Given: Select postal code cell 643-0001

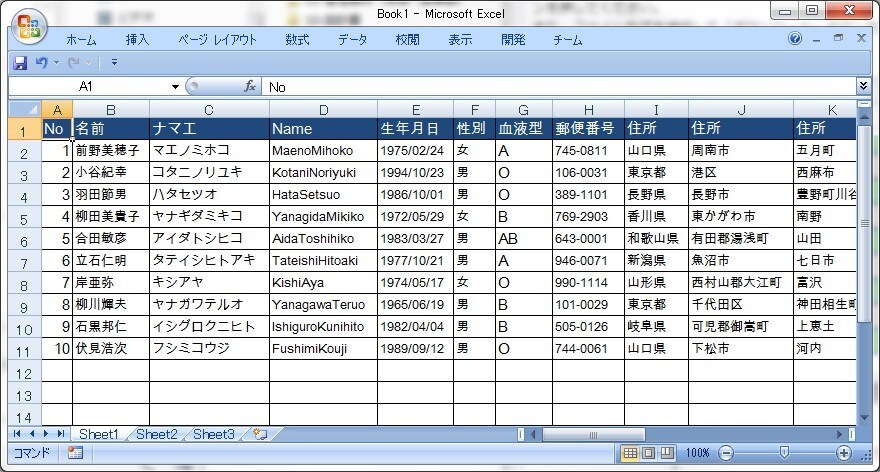Looking at the screenshot, I should (588, 239).
